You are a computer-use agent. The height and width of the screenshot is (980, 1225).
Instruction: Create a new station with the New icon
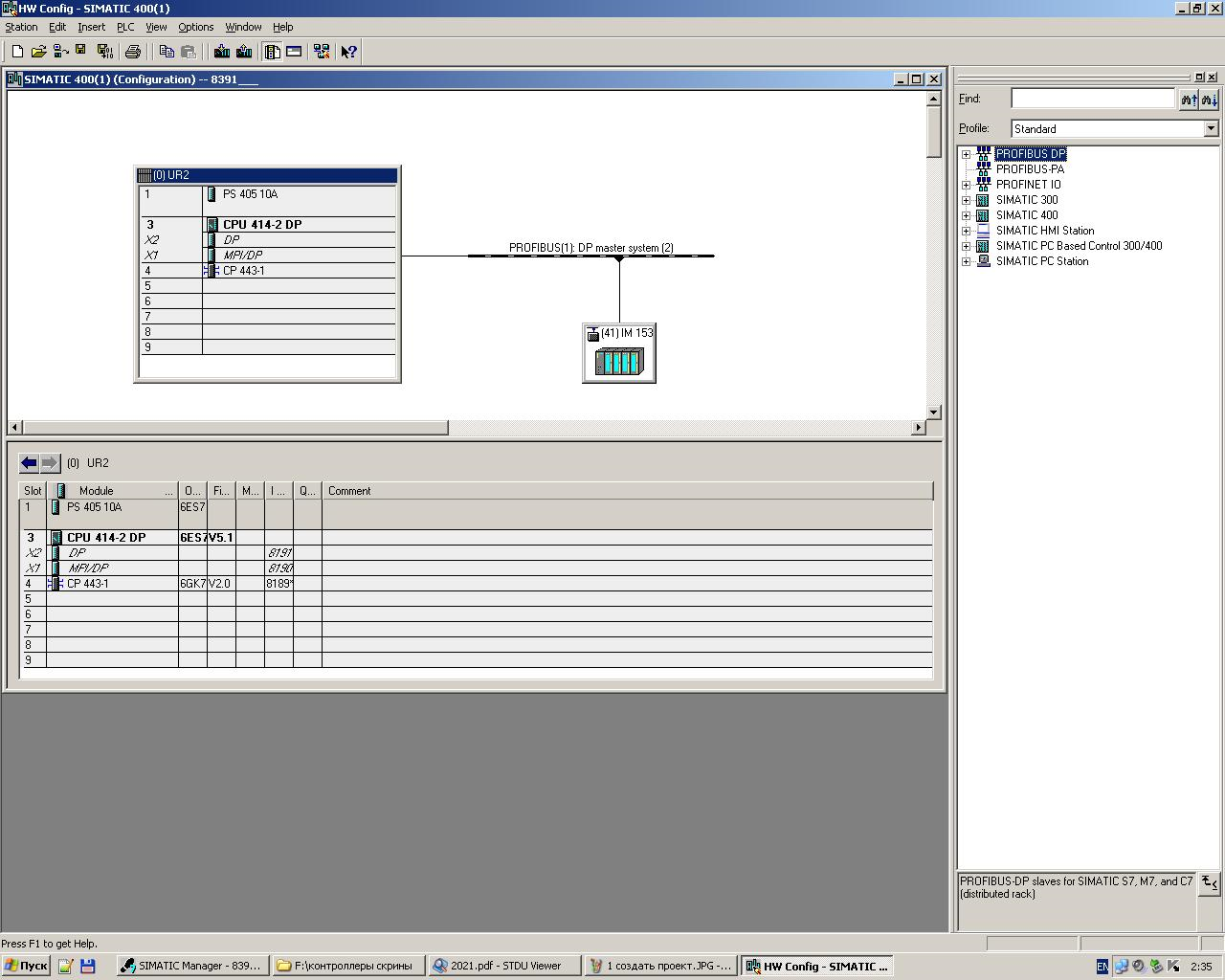17,52
